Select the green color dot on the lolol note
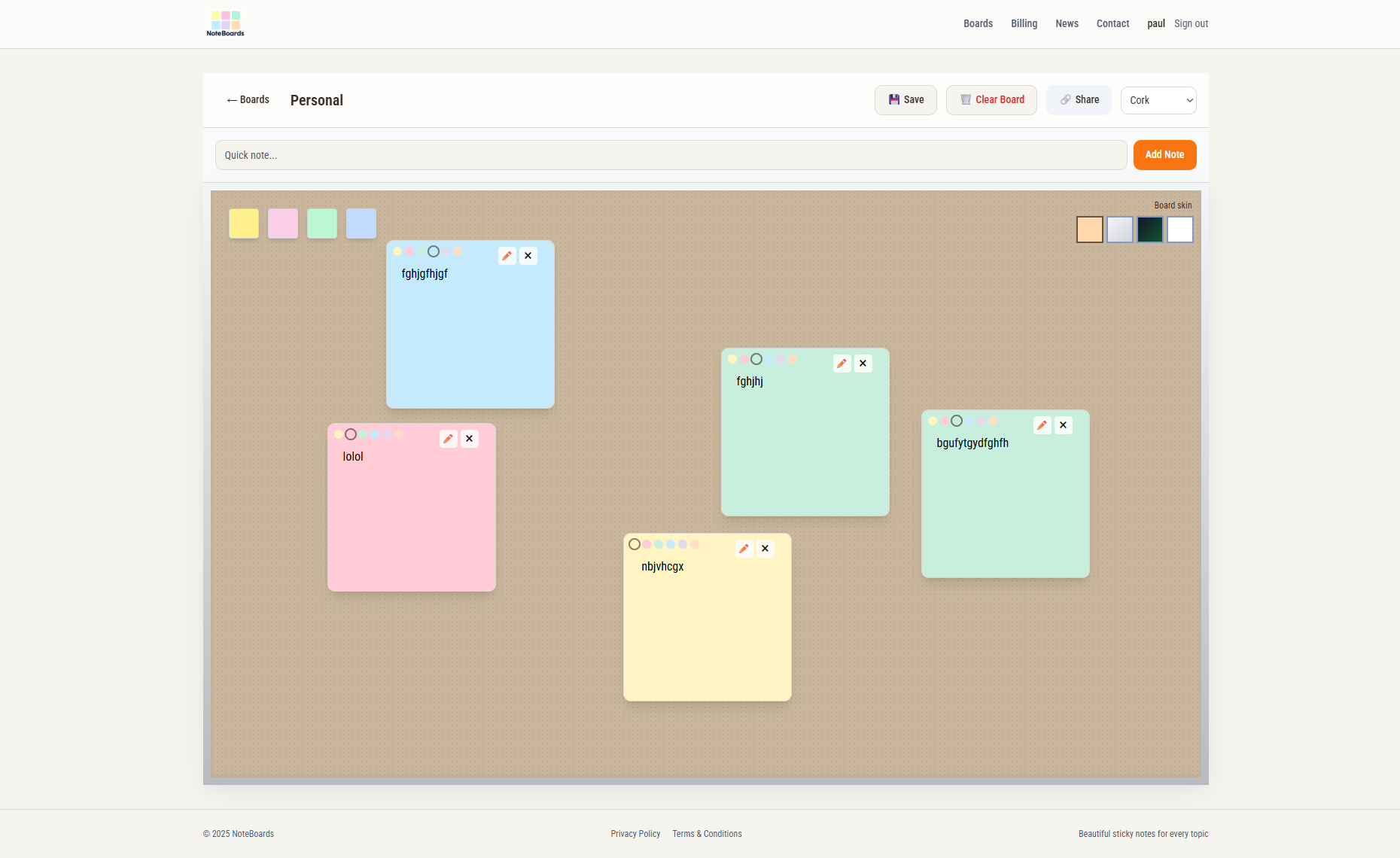The image size is (1400, 858). 363,434
